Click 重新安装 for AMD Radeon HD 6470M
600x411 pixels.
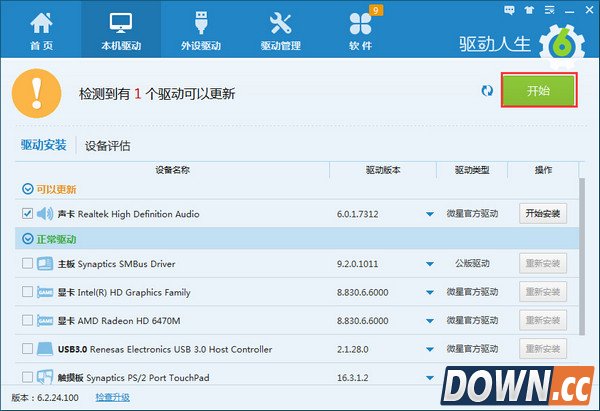[x=543, y=320]
